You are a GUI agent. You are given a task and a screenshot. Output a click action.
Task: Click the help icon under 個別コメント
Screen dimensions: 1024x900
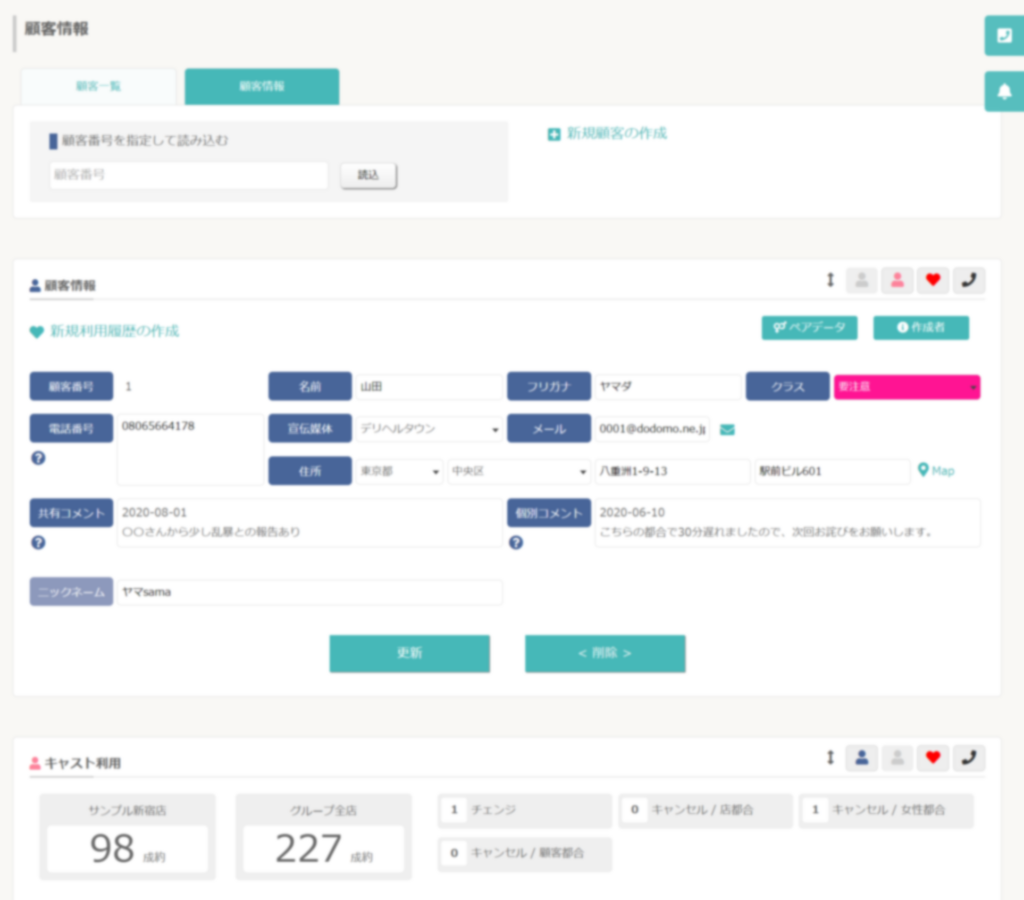point(516,542)
